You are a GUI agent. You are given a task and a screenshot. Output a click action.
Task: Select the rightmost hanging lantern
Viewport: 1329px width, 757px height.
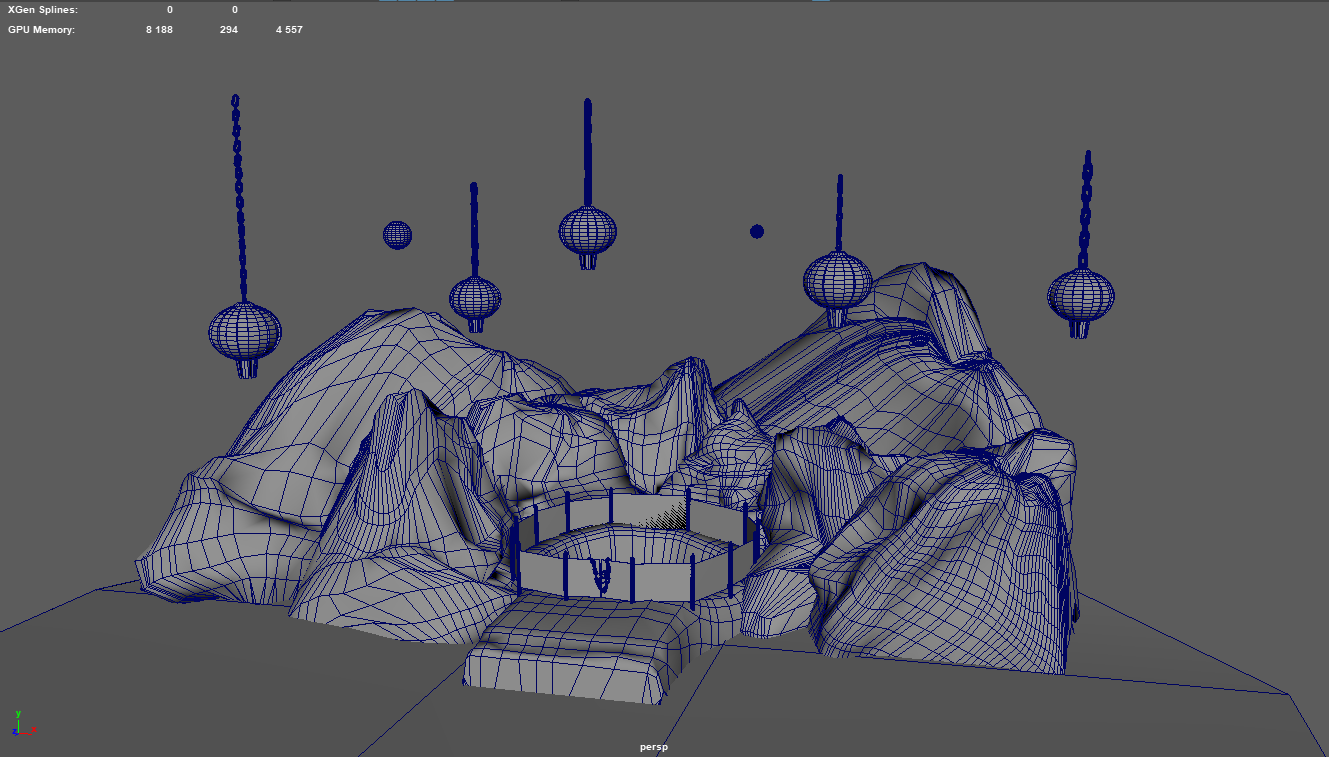(1080, 296)
